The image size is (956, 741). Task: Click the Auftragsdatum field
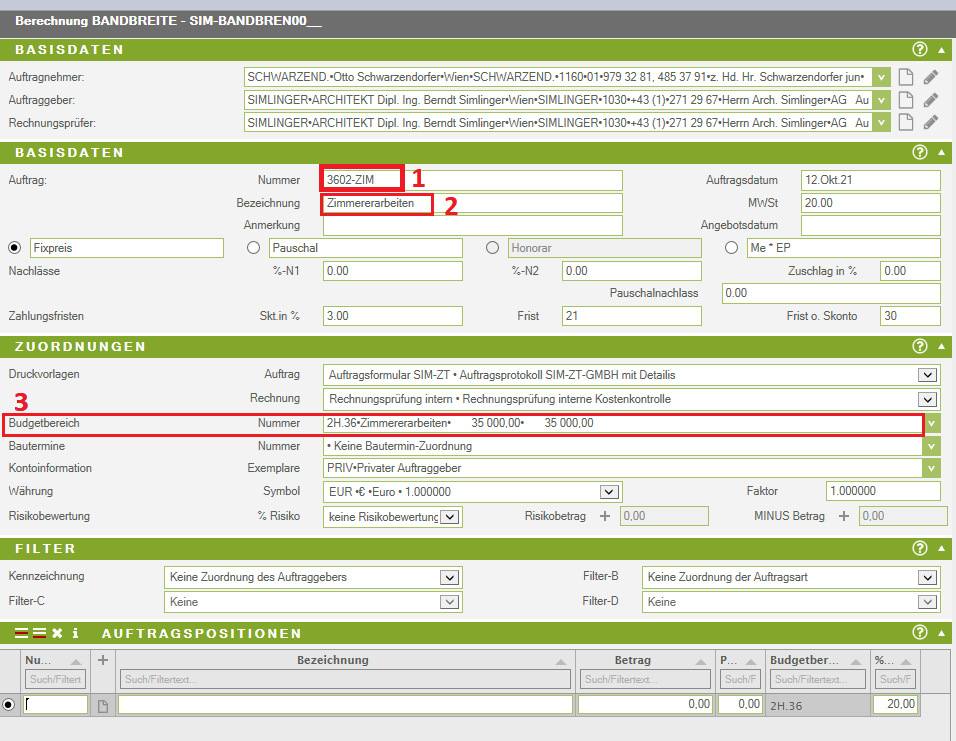[870, 180]
